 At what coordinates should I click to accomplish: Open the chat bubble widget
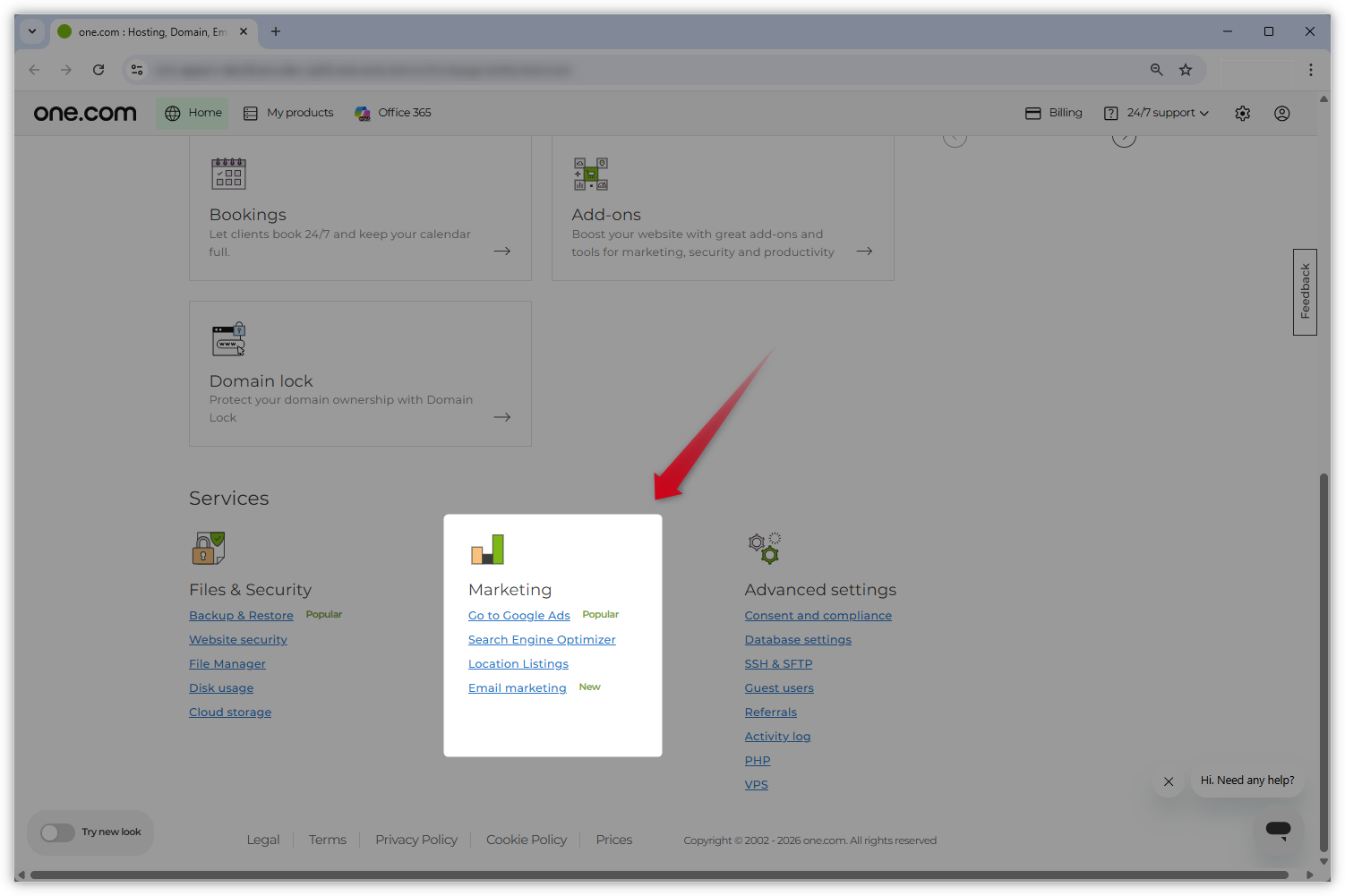click(x=1278, y=830)
